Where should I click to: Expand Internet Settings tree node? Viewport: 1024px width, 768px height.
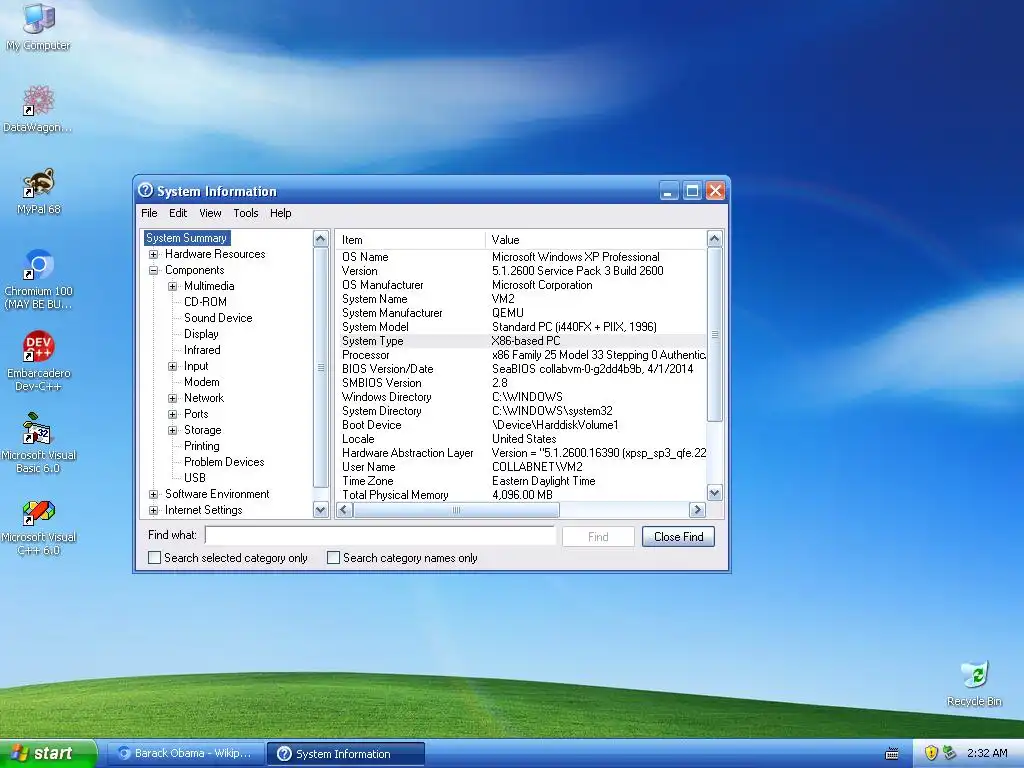point(153,510)
